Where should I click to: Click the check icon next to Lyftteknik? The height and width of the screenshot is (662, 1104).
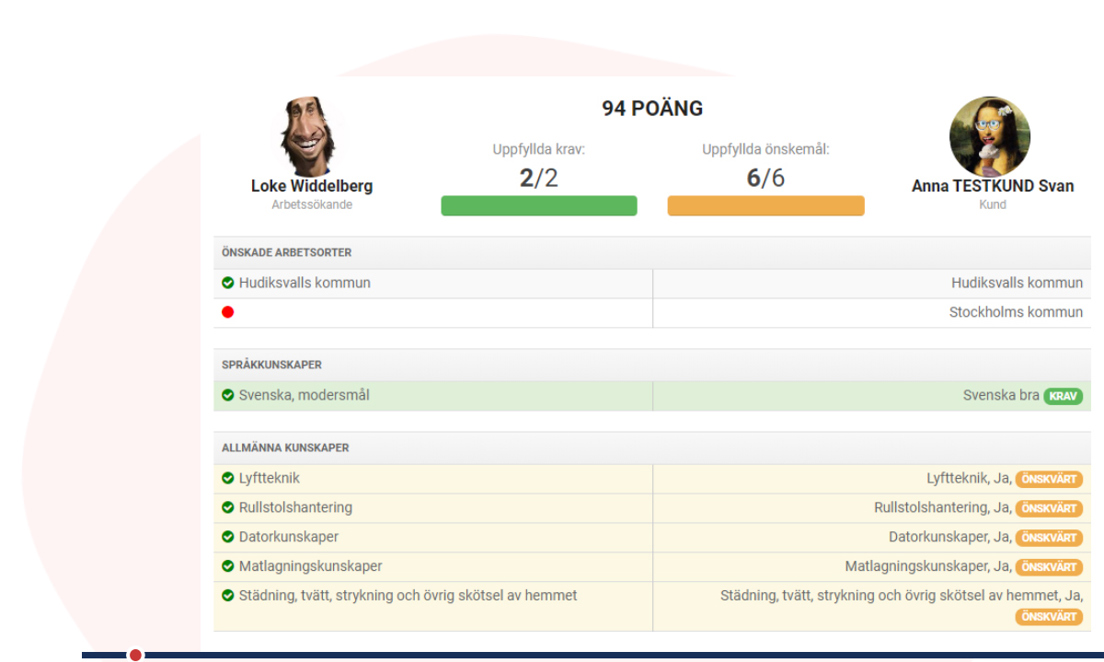pyautogui.click(x=228, y=479)
